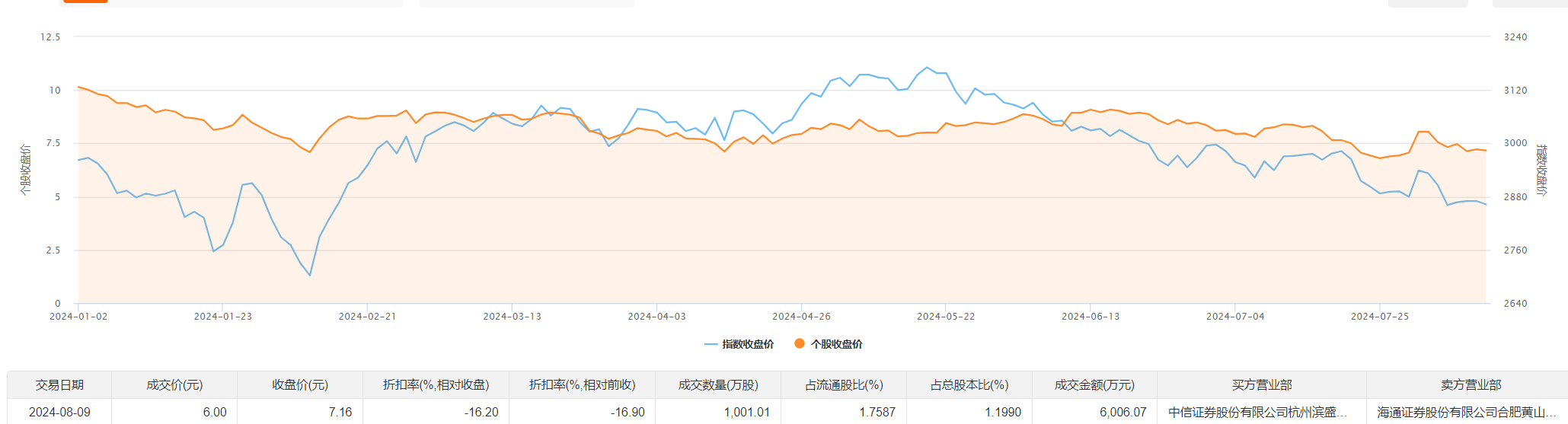Select the 2024-08-09 trade date cell
1568x424 pixels.
[59, 412]
